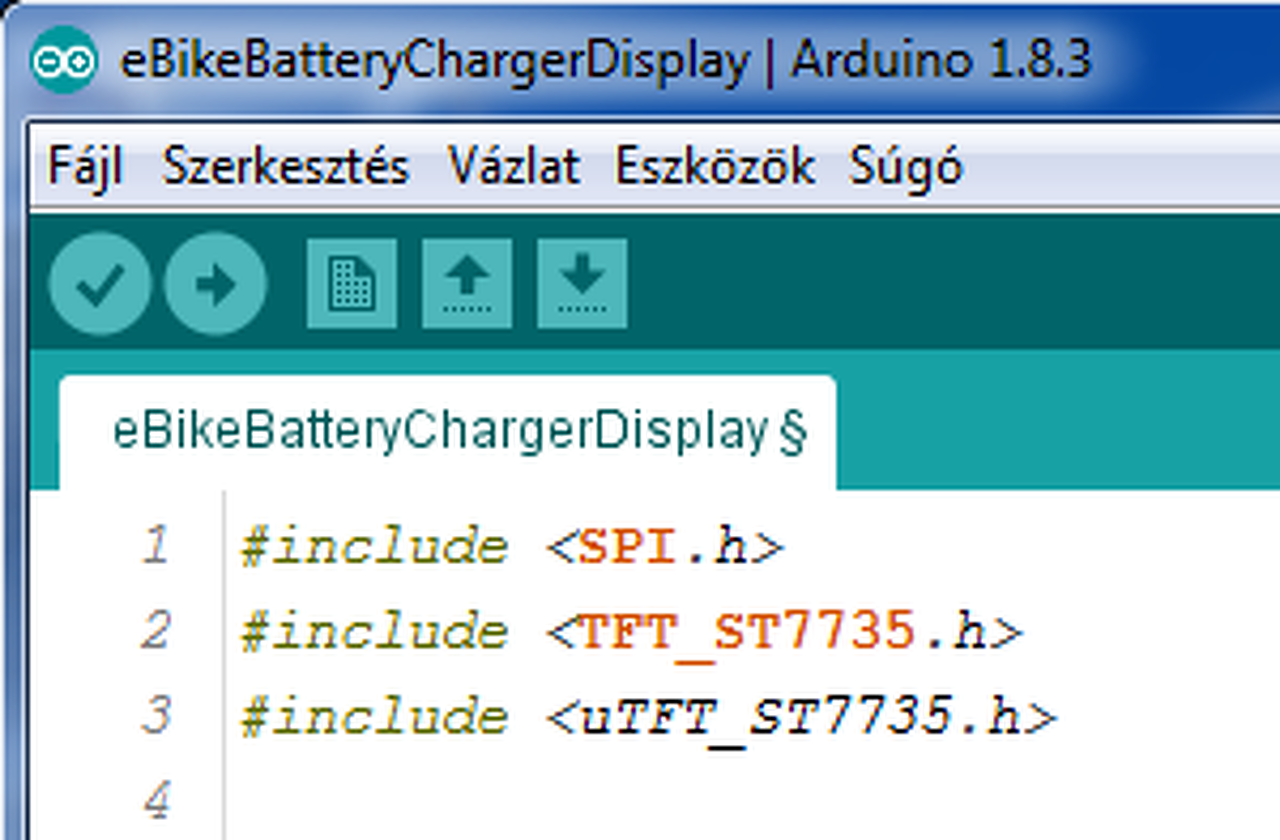Open the Vázlat menu
The image size is (1280, 840).
pyautogui.click(x=514, y=166)
